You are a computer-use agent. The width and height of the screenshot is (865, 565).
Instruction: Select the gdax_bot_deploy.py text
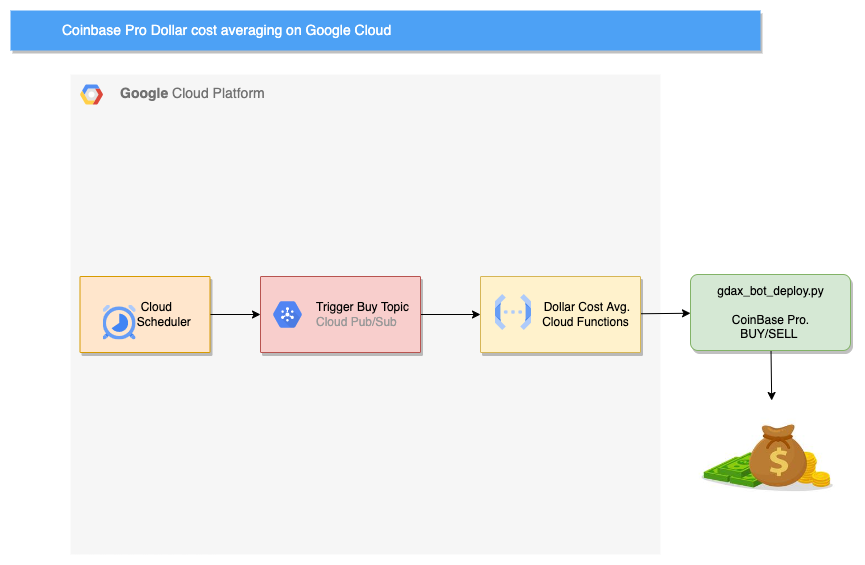pos(770,291)
